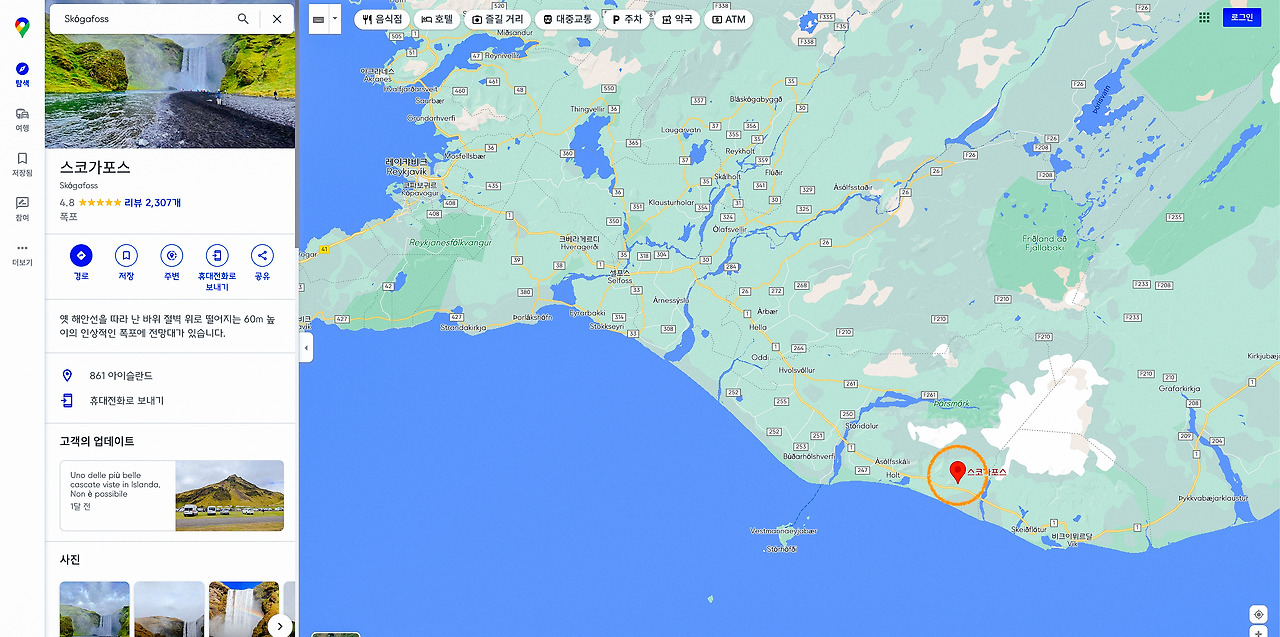Open the 탐색 explore sidebar item
The image size is (1280, 637).
point(22,74)
